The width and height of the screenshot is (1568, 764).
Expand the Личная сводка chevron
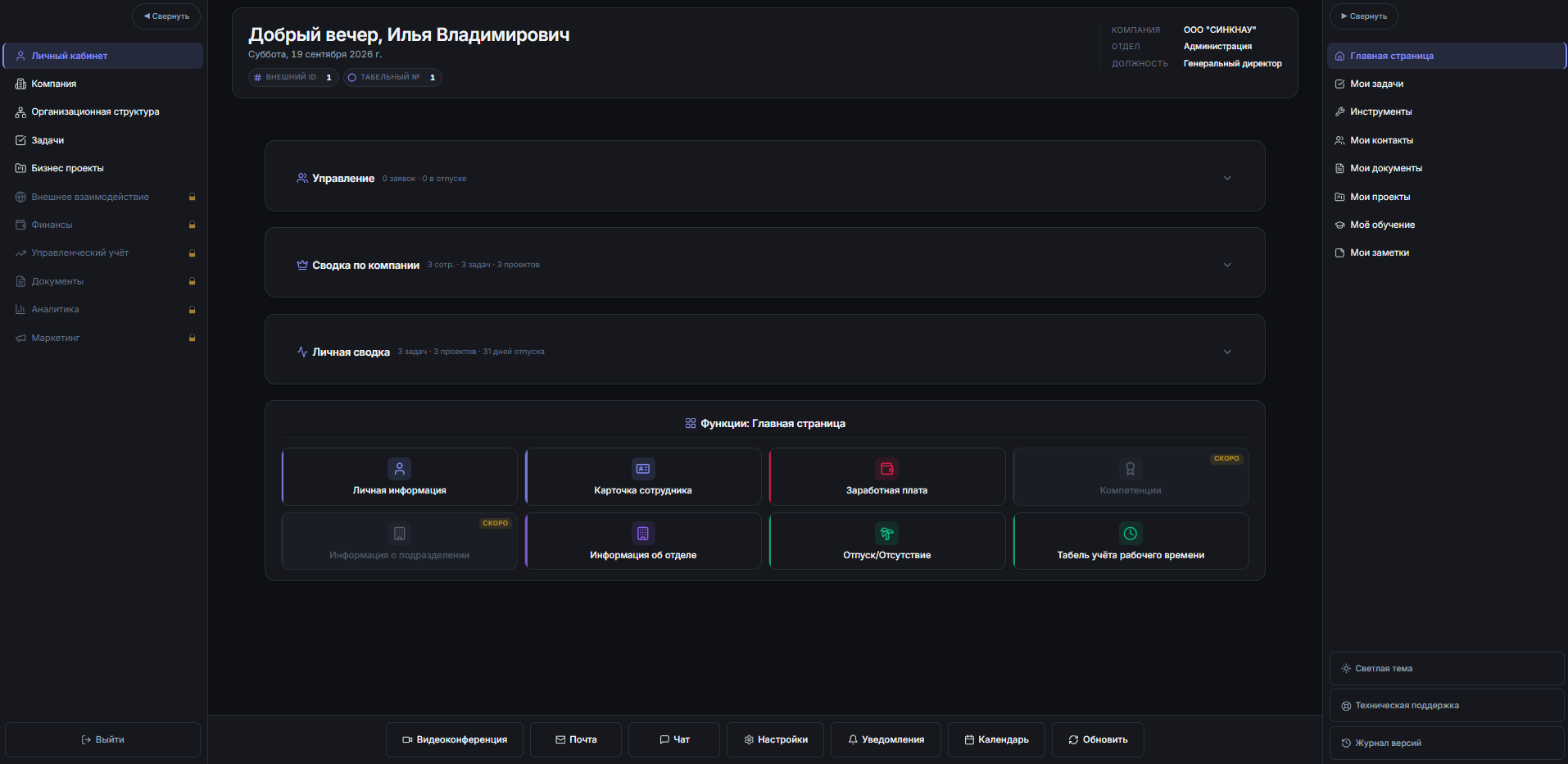pyautogui.click(x=1227, y=352)
